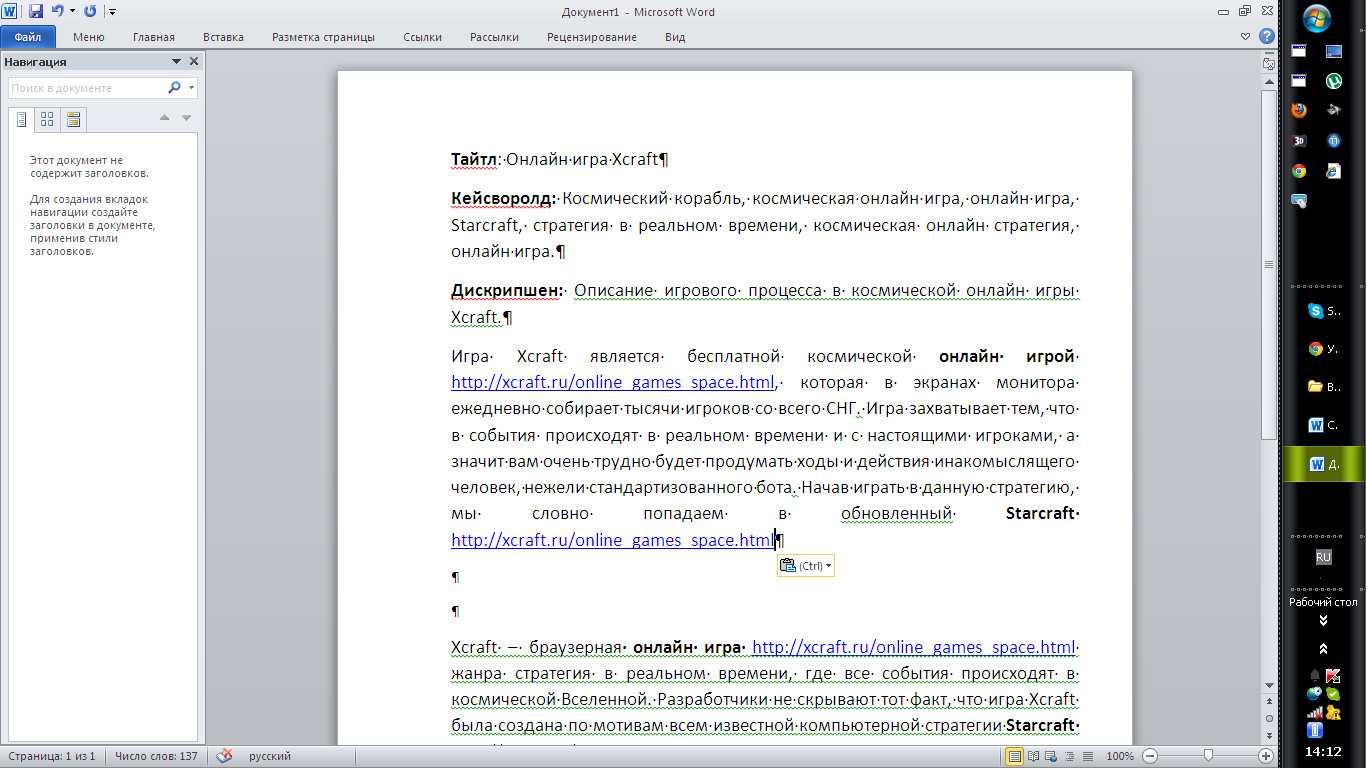Close the Навигация pane
This screenshot has height=768, width=1366.
[194, 62]
